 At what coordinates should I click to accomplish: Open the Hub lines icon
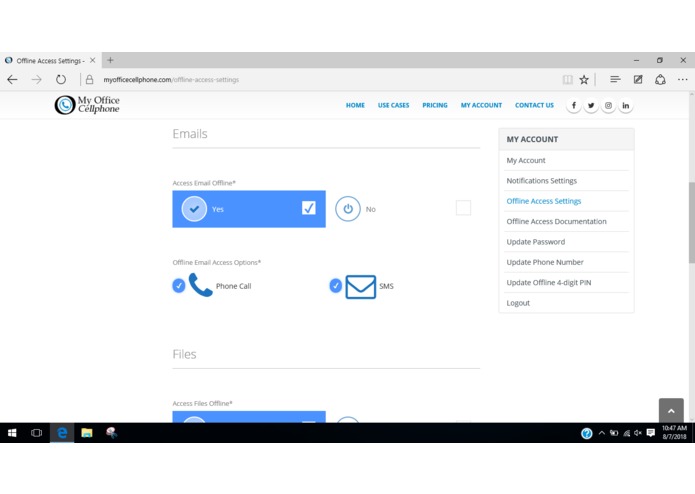pyautogui.click(x=615, y=79)
